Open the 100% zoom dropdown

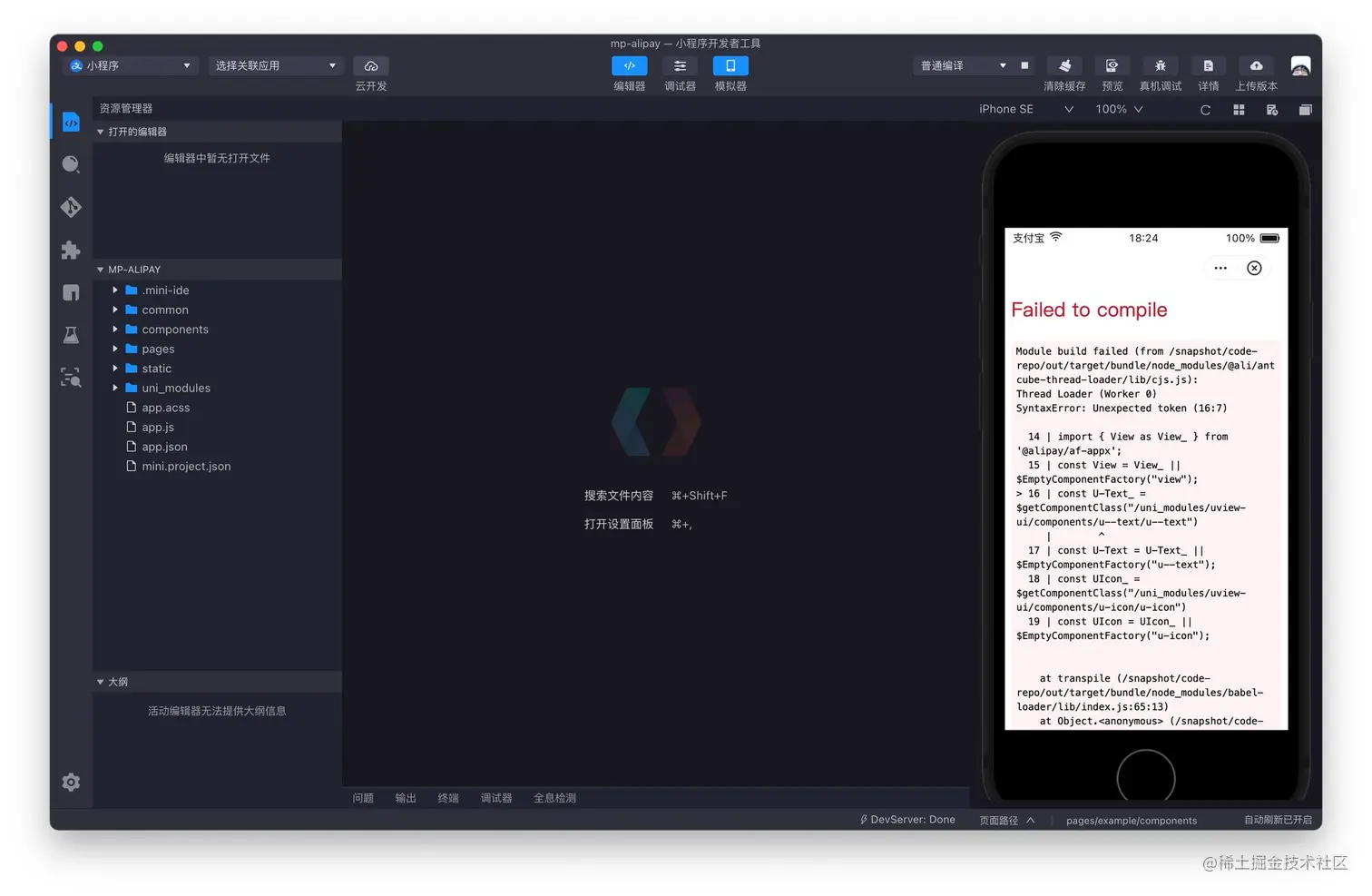click(1119, 109)
